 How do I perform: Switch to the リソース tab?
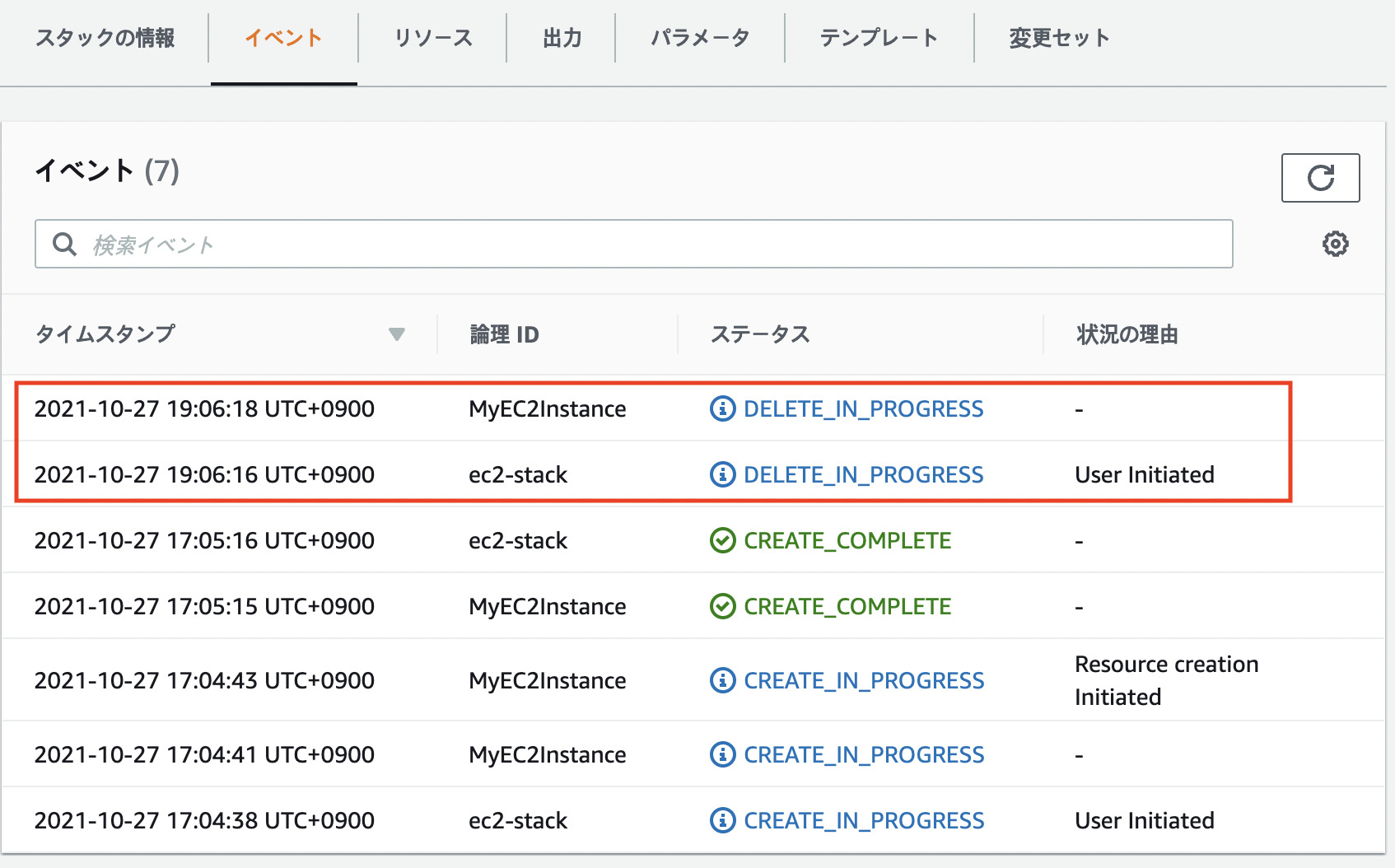[432, 37]
